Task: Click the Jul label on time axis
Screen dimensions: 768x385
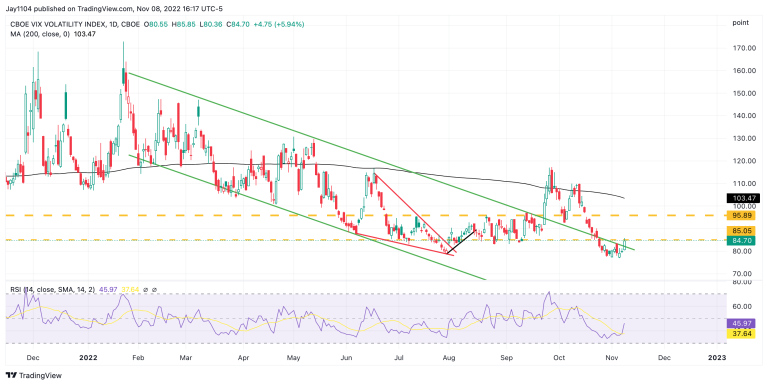Action: tap(399, 358)
